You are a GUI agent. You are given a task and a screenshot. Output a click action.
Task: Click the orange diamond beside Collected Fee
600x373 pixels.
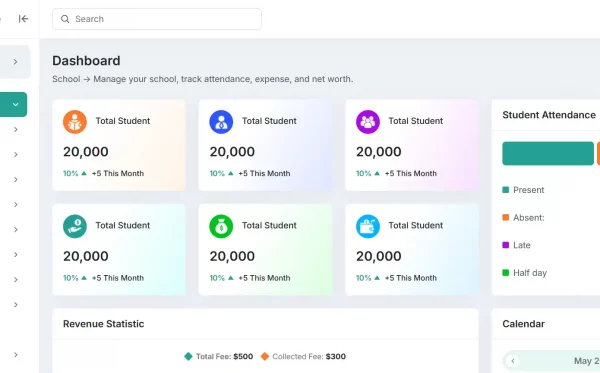click(265, 356)
